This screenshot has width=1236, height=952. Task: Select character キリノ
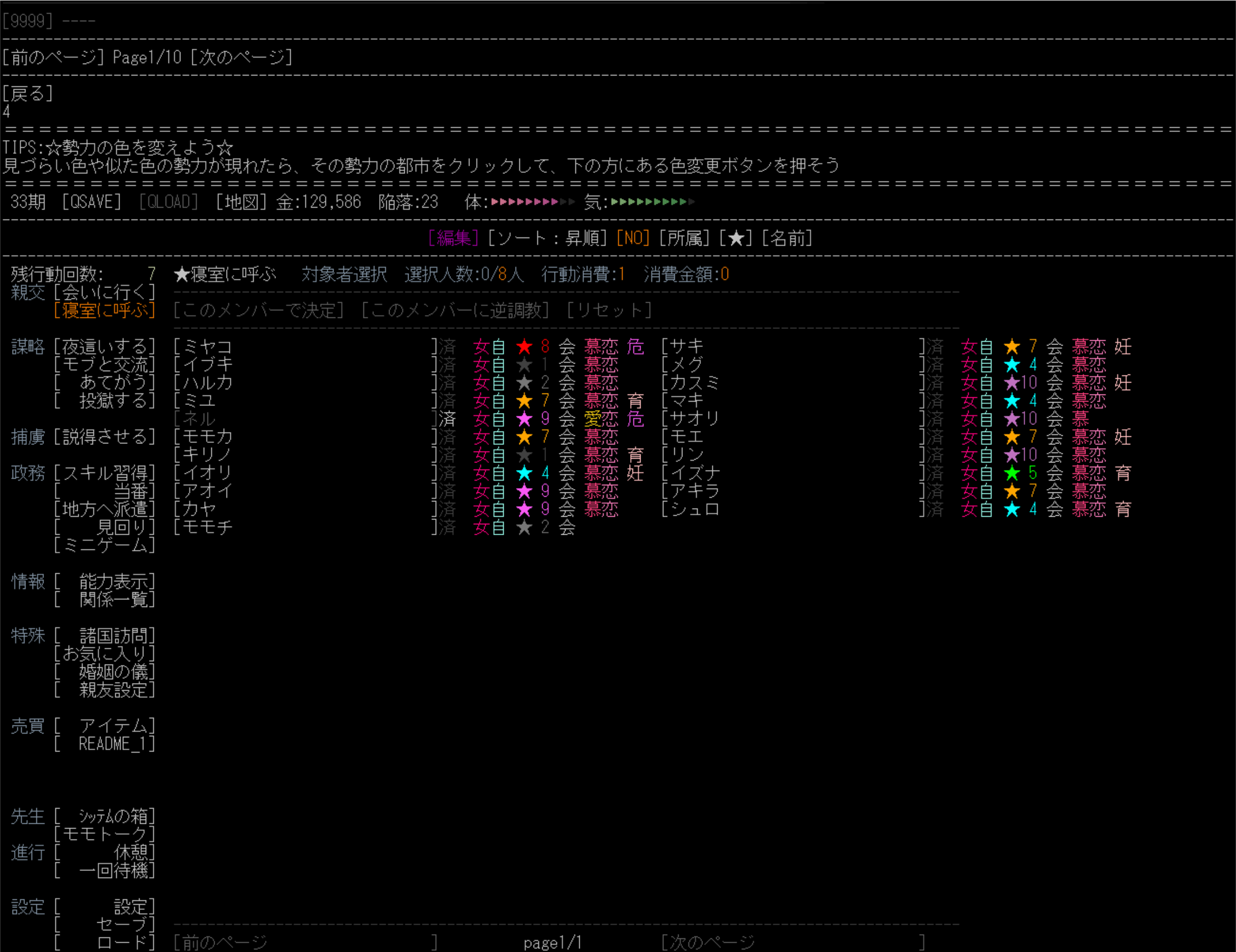click(x=305, y=455)
